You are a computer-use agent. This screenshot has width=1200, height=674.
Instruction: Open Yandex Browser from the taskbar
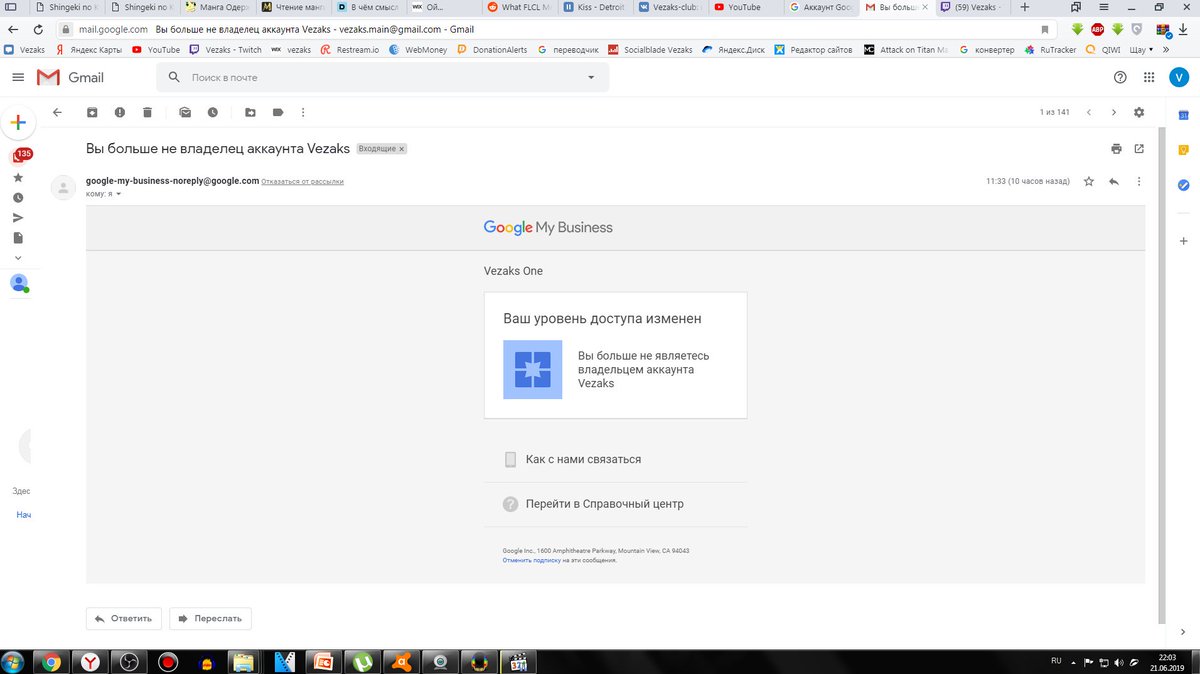coord(90,661)
